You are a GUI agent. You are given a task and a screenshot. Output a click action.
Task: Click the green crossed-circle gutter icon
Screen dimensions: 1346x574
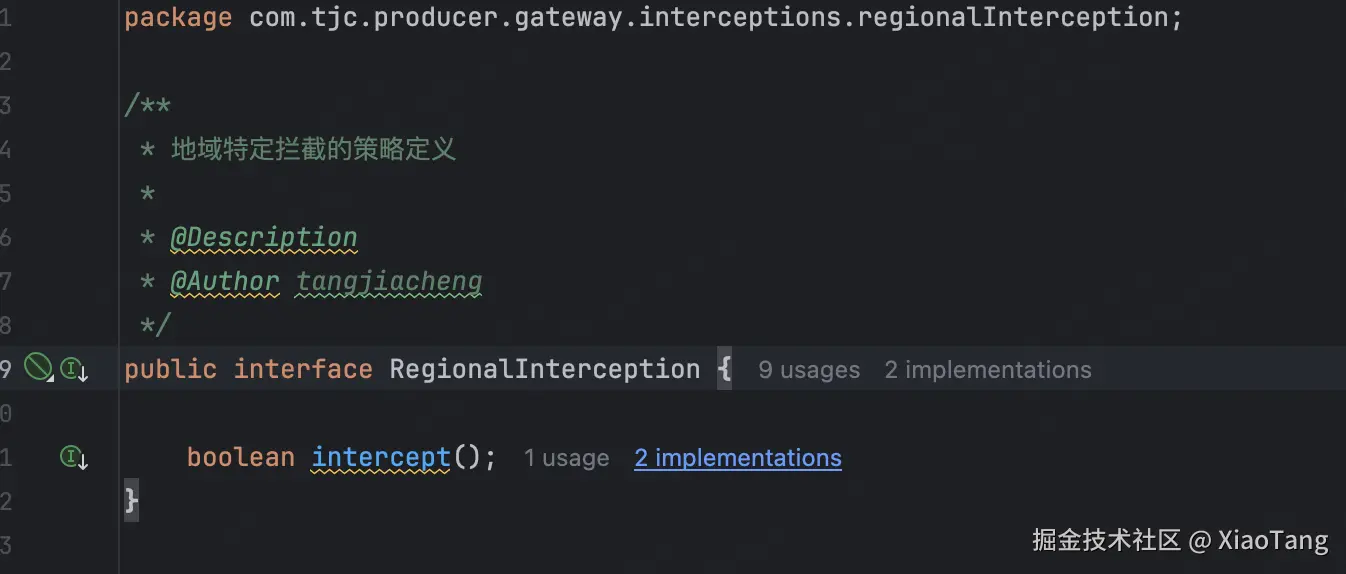(x=38, y=369)
